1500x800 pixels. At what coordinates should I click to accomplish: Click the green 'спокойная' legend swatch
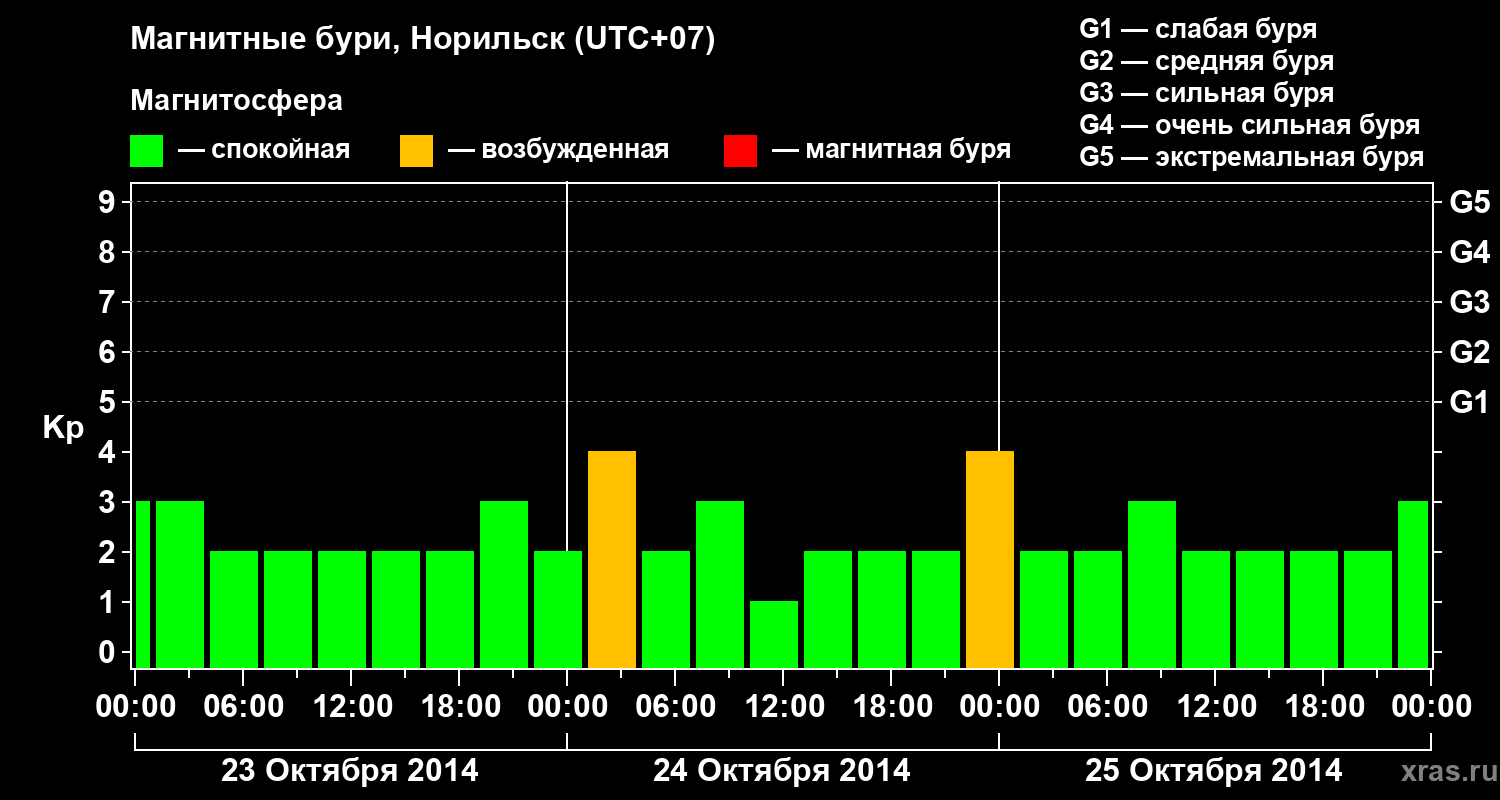pyautogui.click(x=146, y=151)
